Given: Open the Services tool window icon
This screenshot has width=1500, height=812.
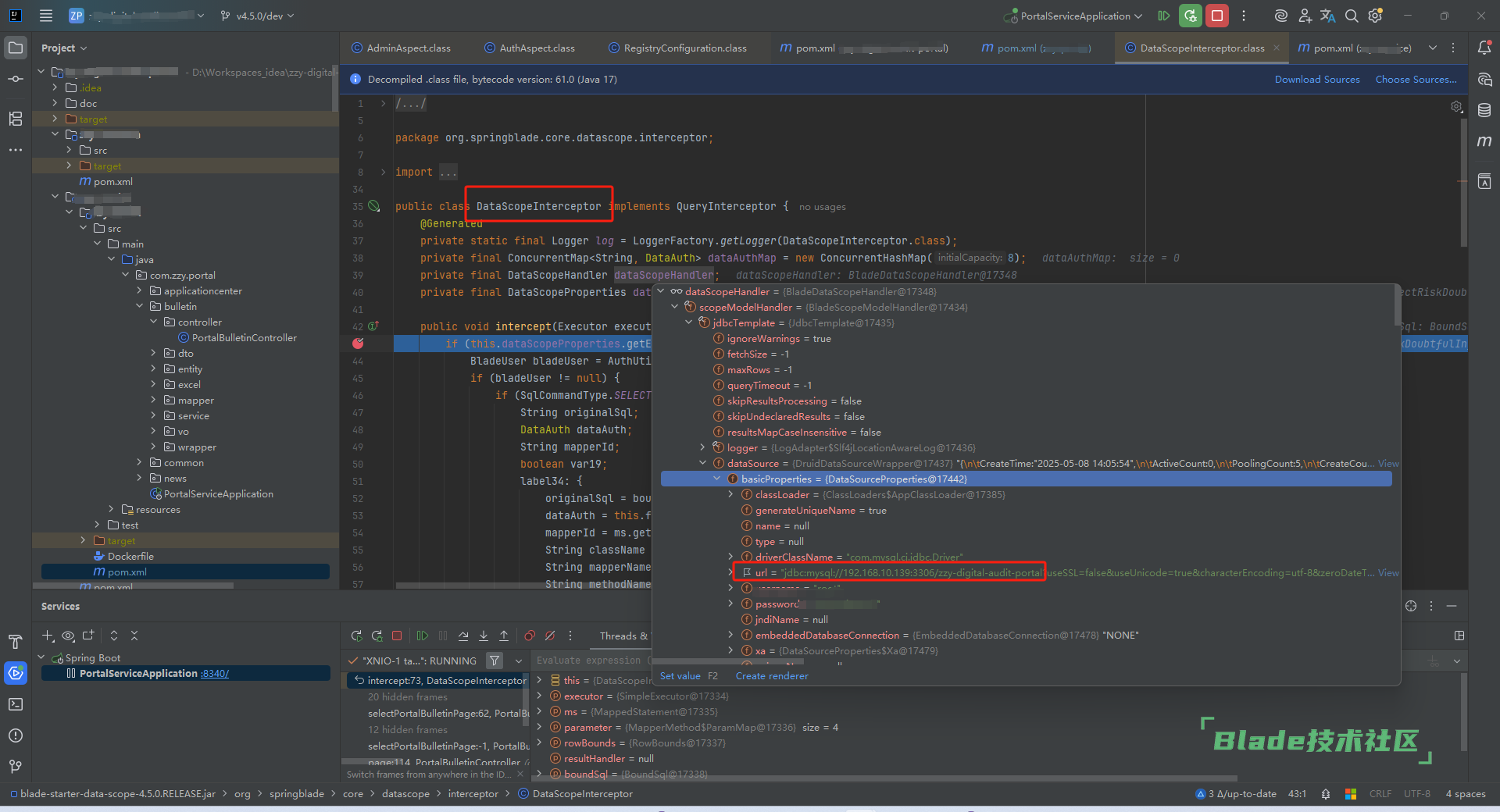Looking at the screenshot, I should 16,673.
